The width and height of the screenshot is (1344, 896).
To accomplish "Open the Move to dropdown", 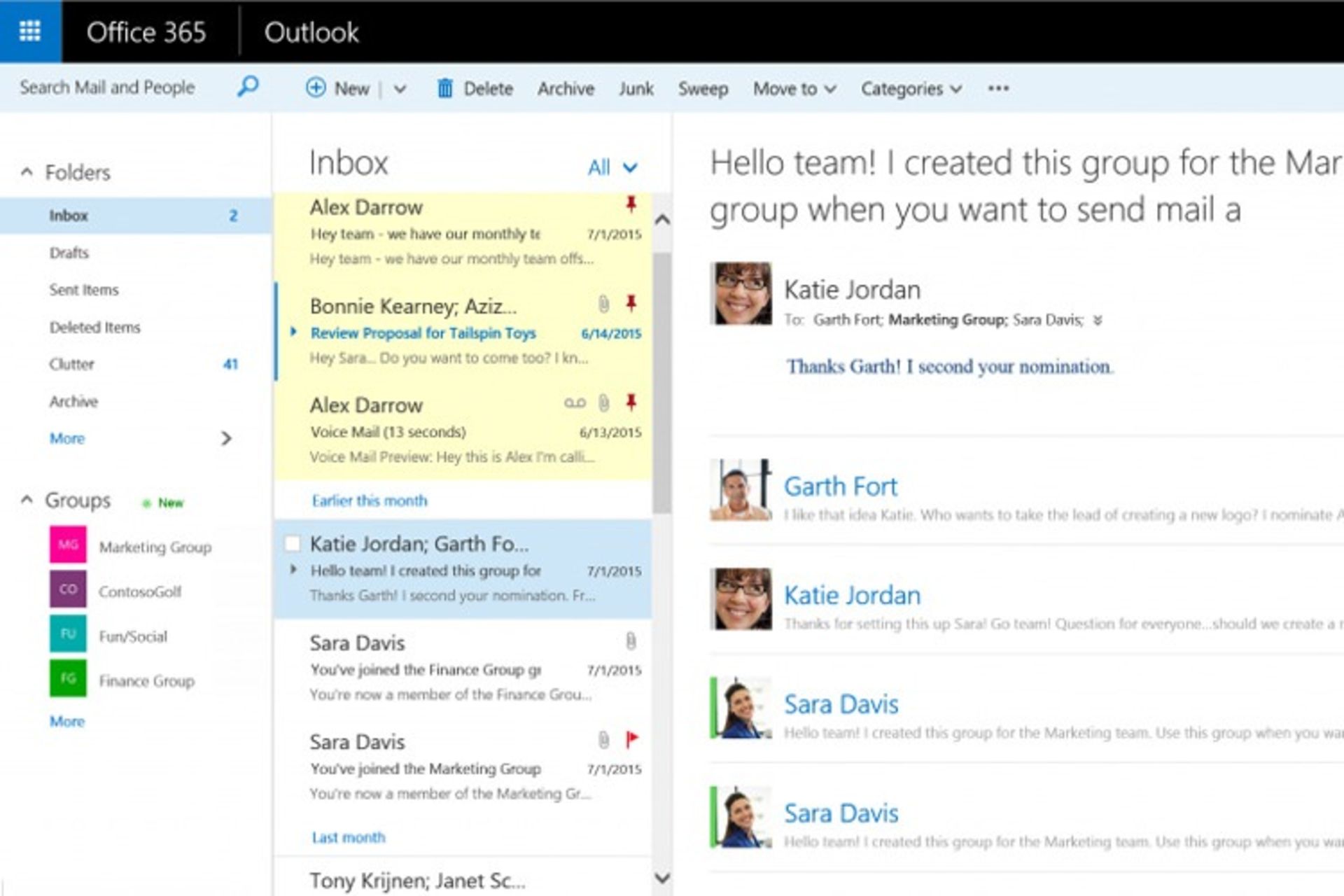I will click(794, 89).
